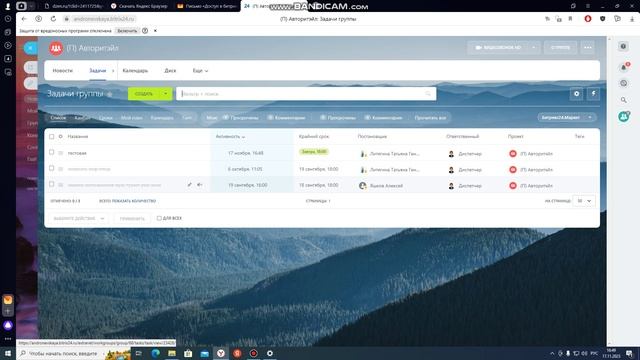Reload the page in the browser
Screen dimensions: 640x360
pos(53,19)
